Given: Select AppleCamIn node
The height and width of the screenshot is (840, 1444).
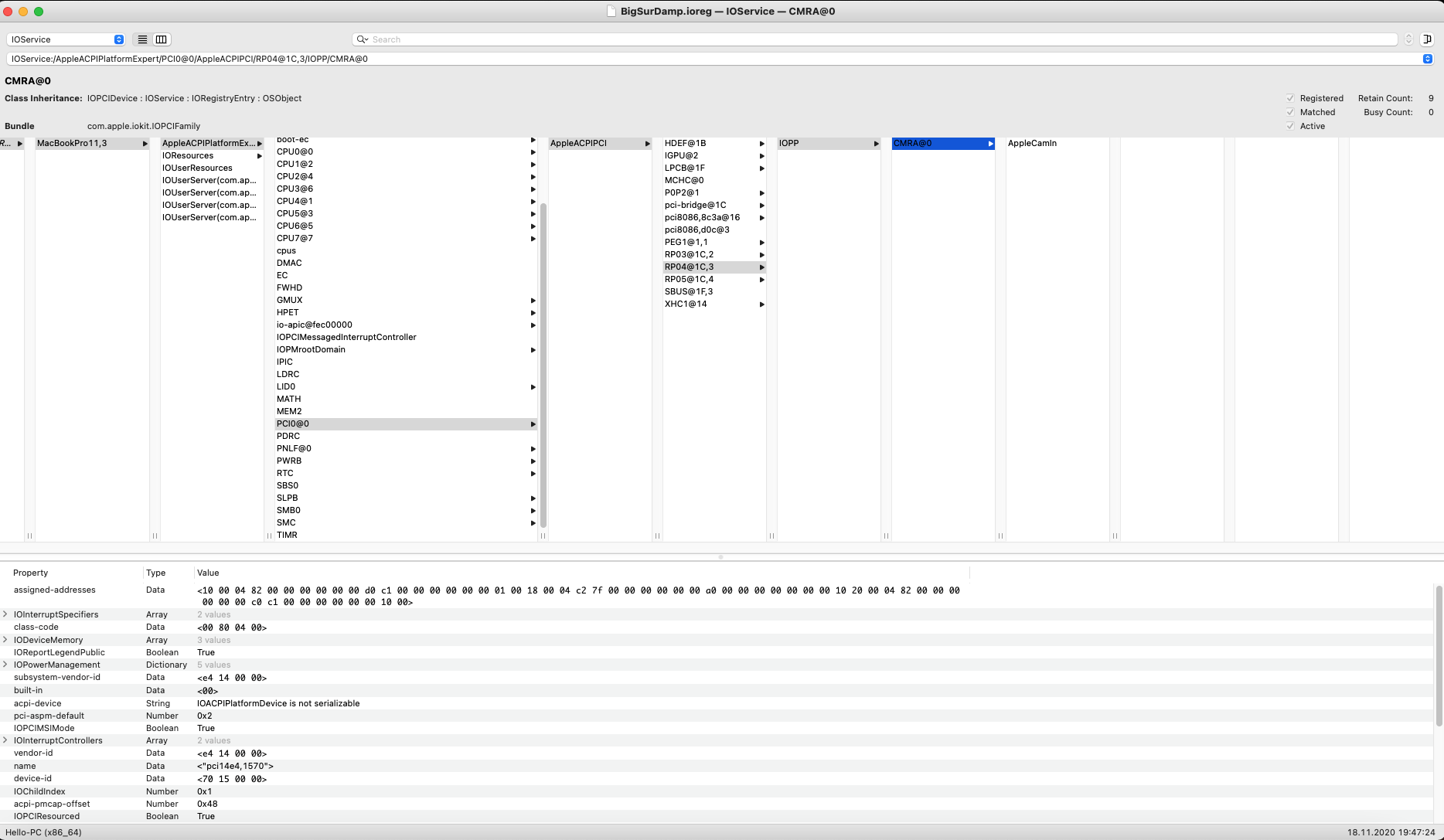Looking at the screenshot, I should tap(1032, 143).
